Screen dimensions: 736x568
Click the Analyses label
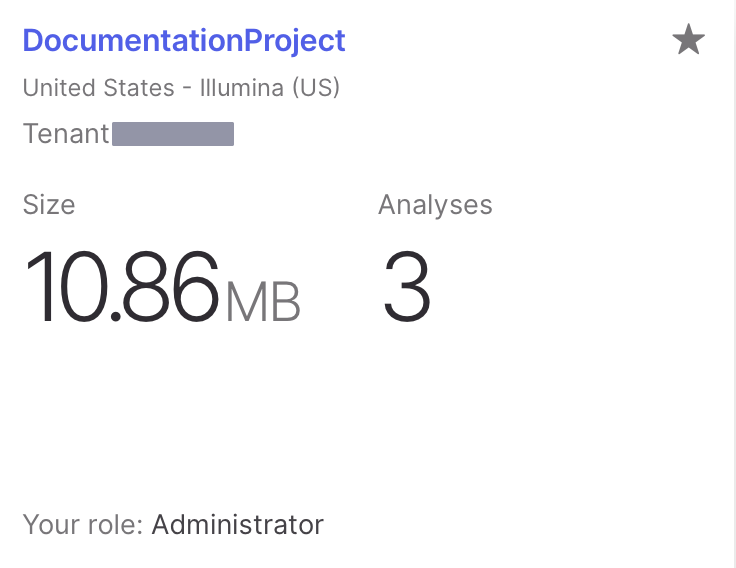(435, 205)
